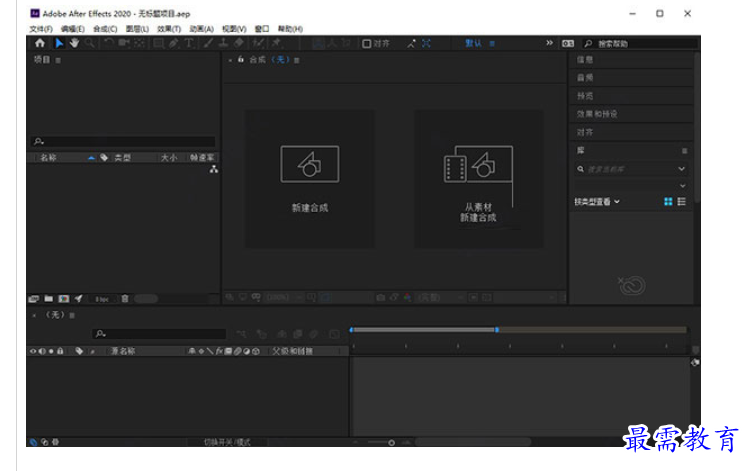Toggle the composition viewer lock icon
This screenshot has width=747, height=471.
[x=241, y=60]
